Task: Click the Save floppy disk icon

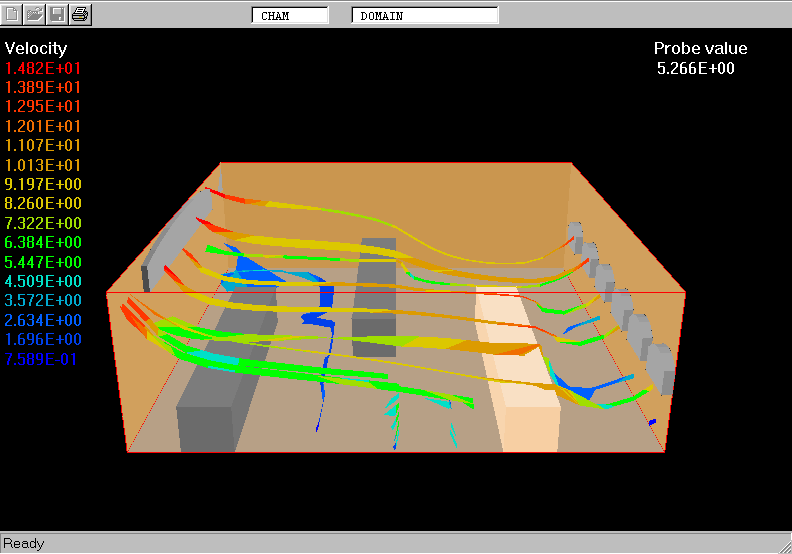Action: click(x=58, y=14)
